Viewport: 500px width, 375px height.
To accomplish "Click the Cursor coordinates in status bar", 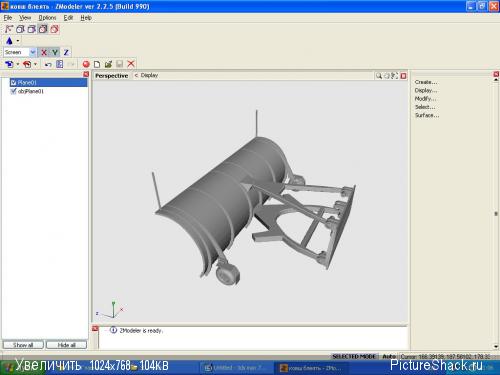I will pos(445,356).
